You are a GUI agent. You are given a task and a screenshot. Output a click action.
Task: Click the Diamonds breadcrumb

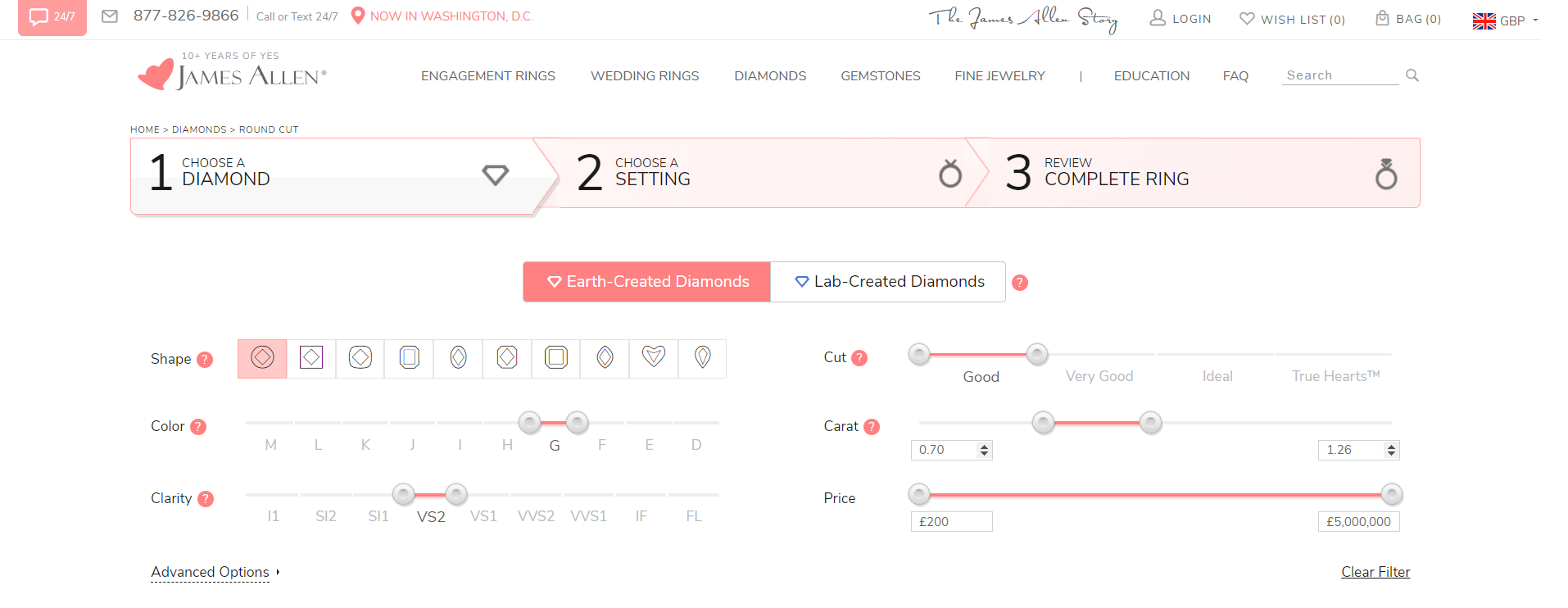(199, 129)
